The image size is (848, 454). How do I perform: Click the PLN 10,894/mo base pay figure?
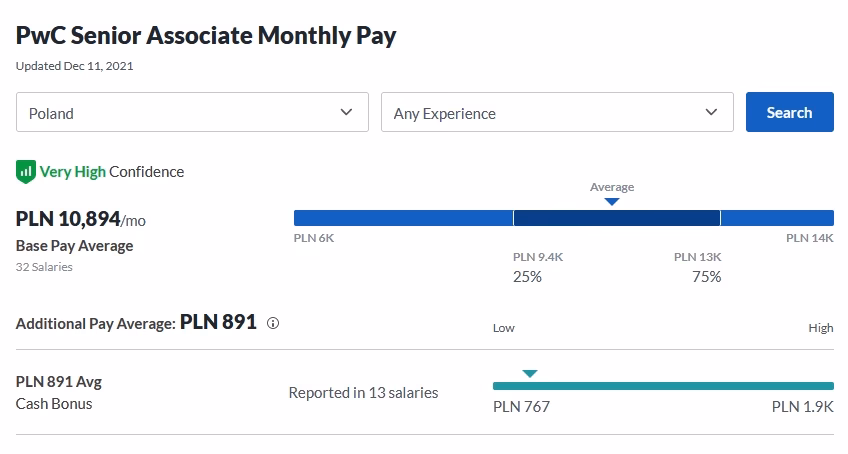click(80, 219)
